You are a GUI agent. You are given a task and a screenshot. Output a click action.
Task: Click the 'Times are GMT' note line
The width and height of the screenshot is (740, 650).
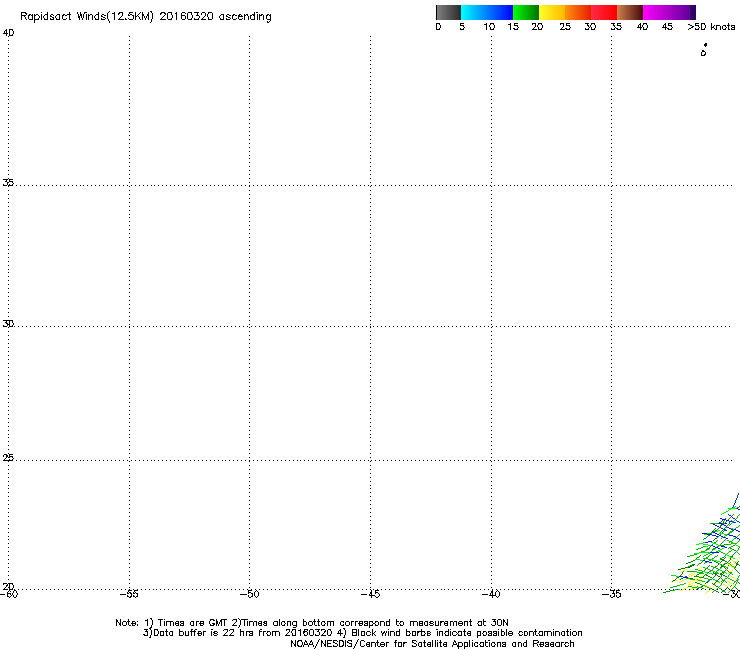coord(311,623)
